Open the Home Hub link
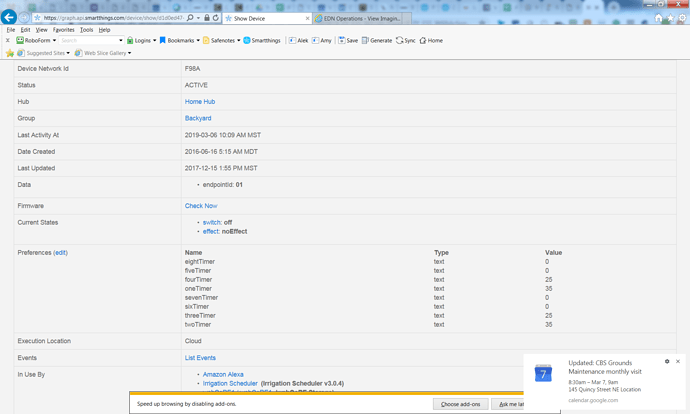 click(x=200, y=102)
